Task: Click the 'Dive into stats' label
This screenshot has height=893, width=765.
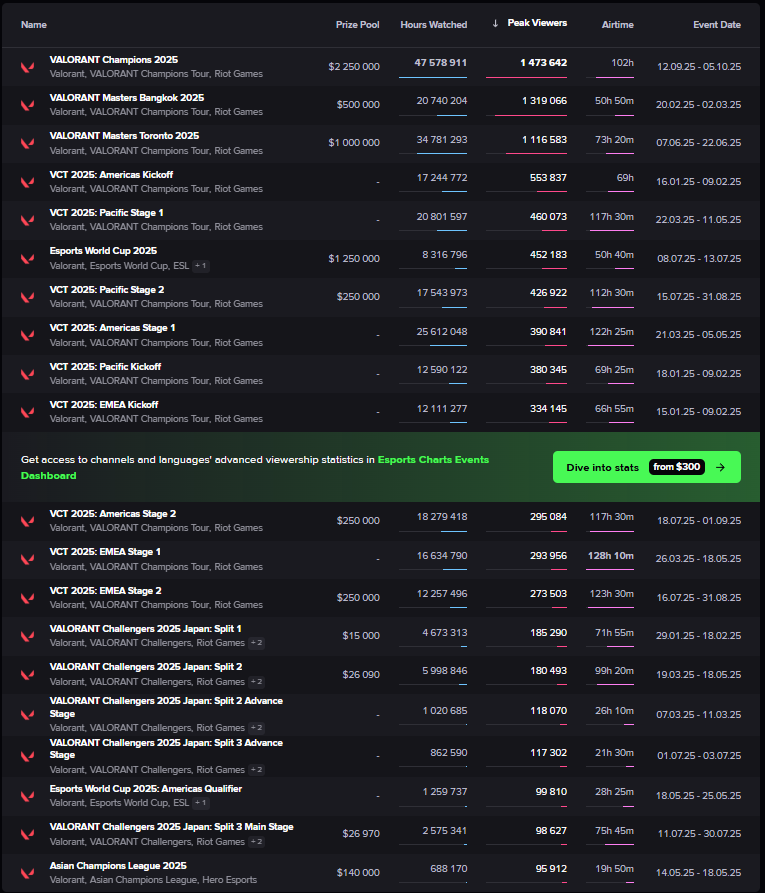Action: (x=603, y=468)
